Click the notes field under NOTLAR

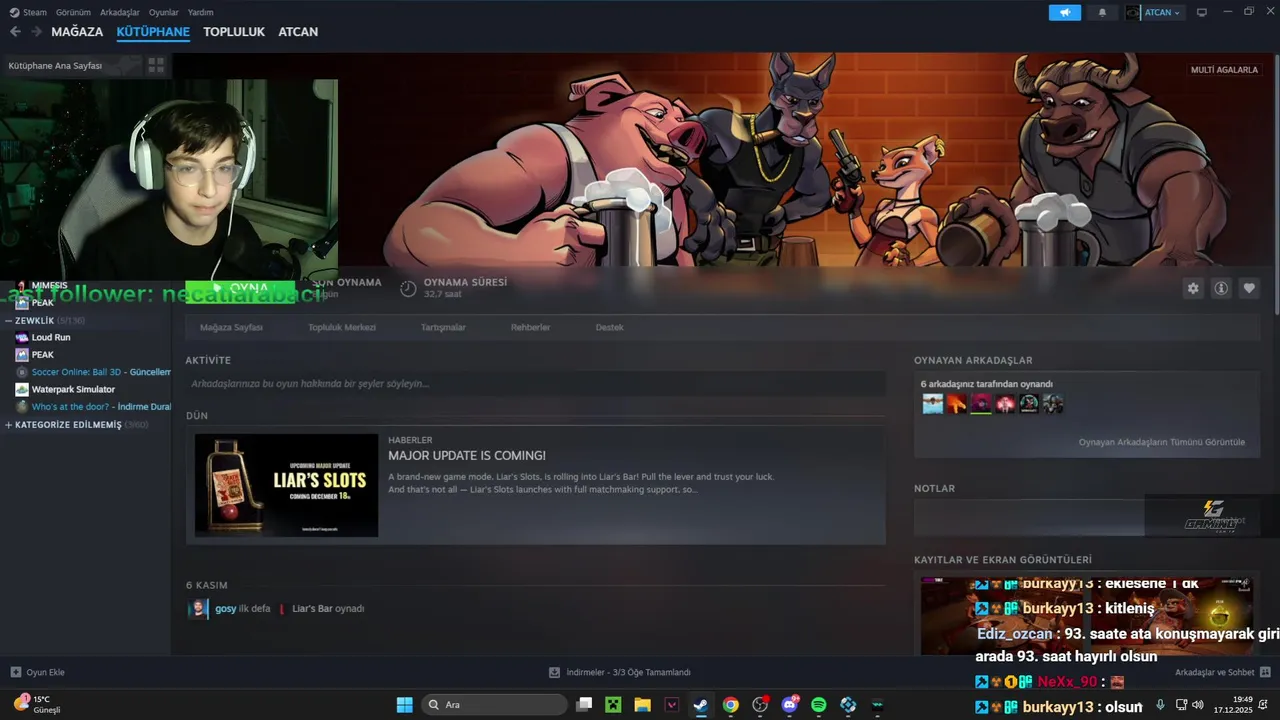coord(1085,518)
